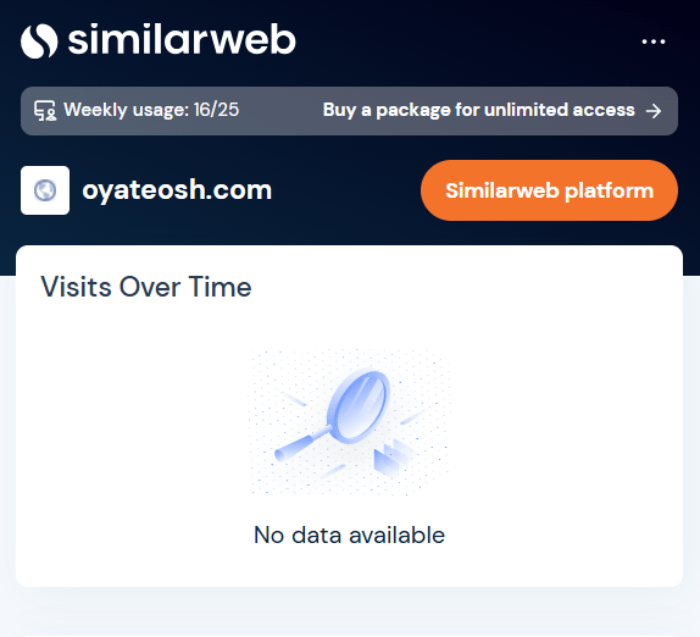The image size is (700, 637).
Task: Click the Similarweb swirl logo icon
Action: [x=39, y=41]
